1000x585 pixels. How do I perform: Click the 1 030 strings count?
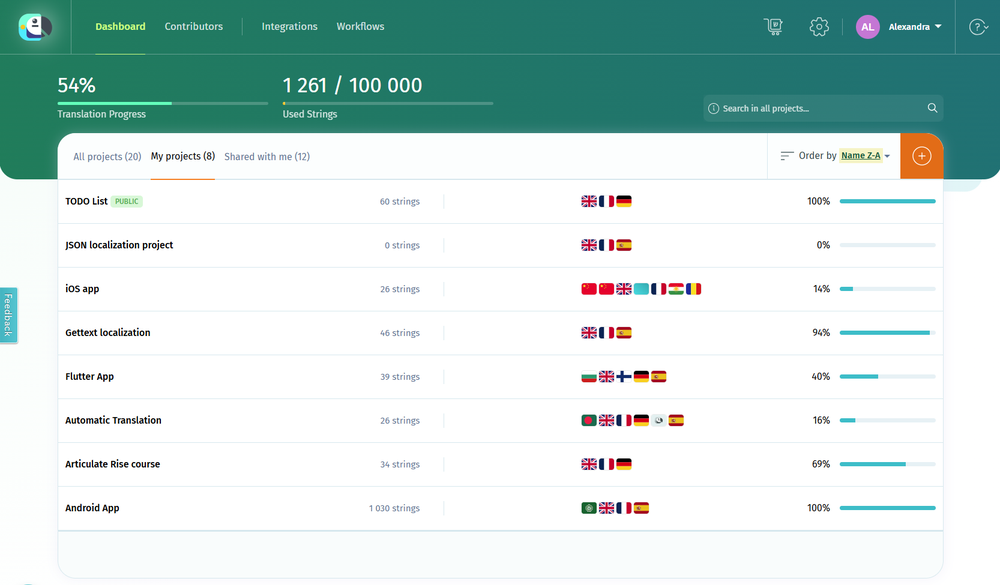point(394,508)
